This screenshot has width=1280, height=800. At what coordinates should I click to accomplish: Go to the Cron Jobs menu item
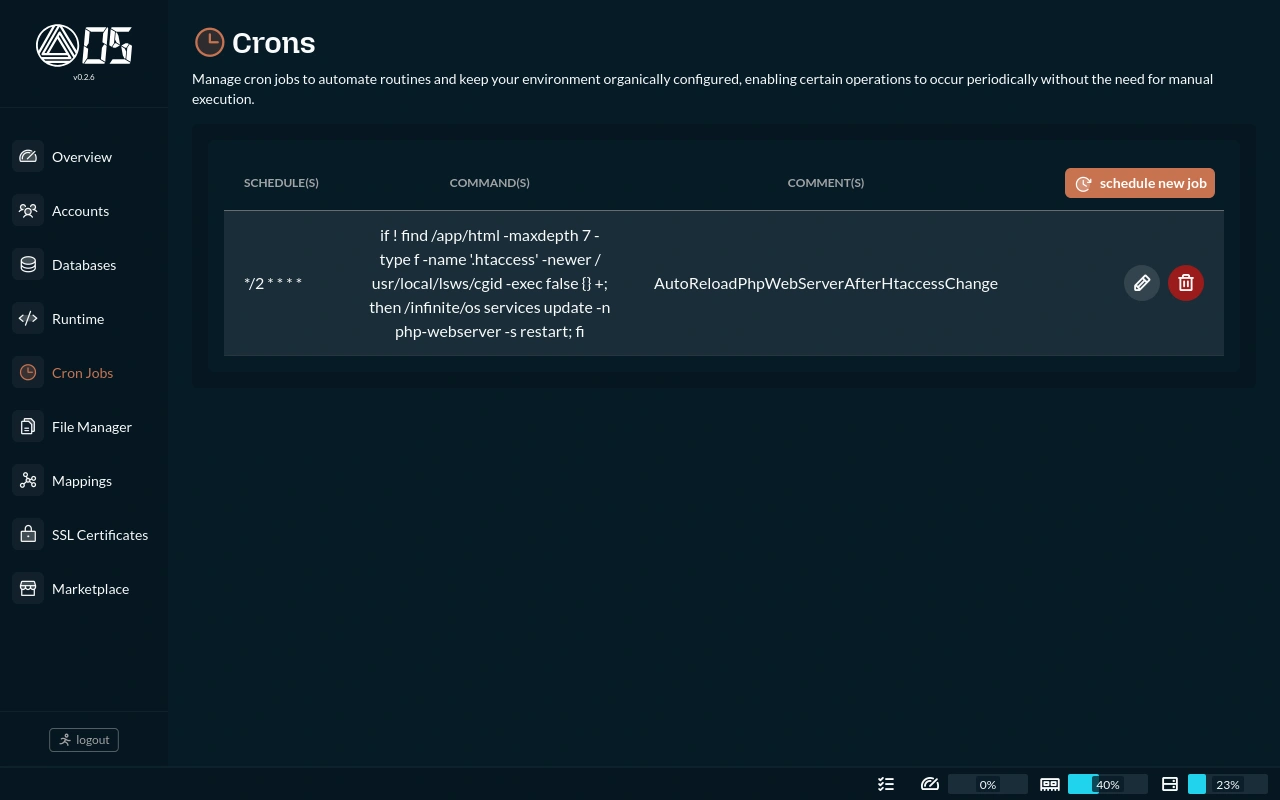(x=82, y=373)
